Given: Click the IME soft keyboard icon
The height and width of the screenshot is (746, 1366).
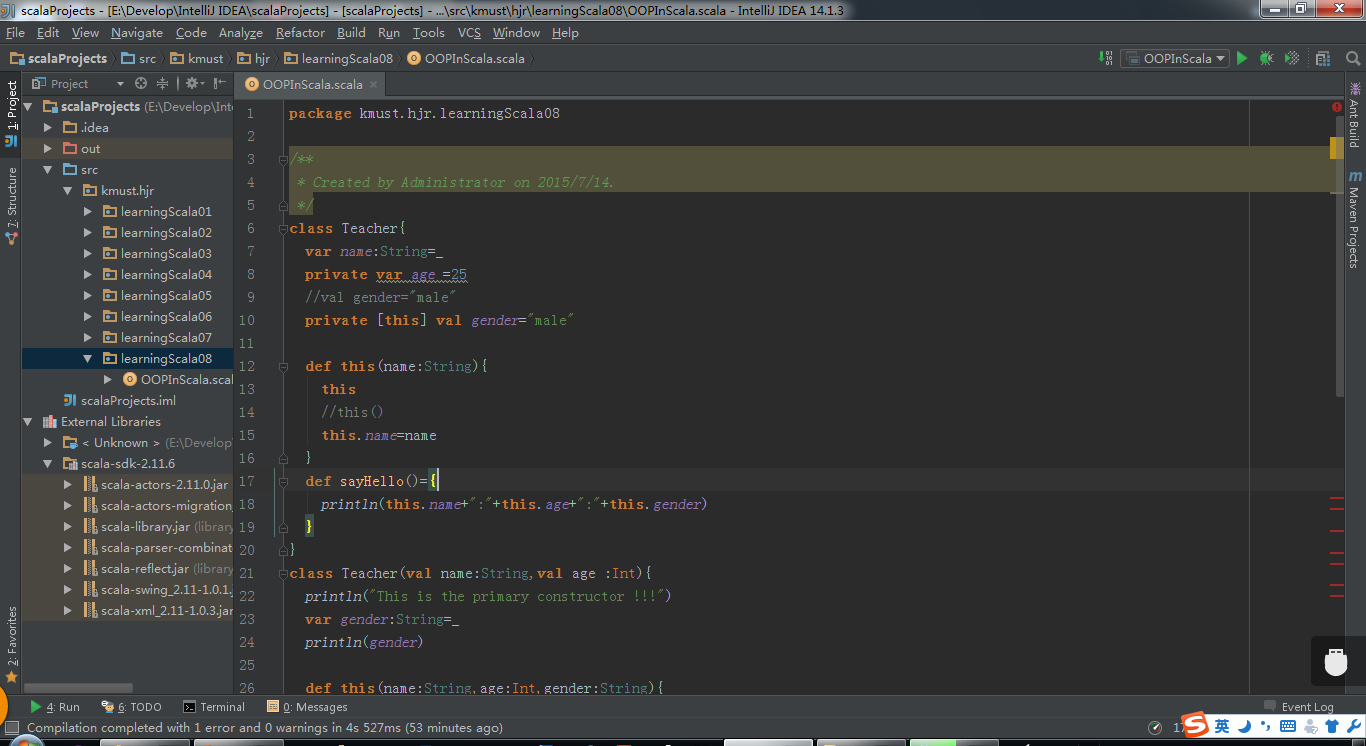Looking at the screenshot, I should 1286,726.
